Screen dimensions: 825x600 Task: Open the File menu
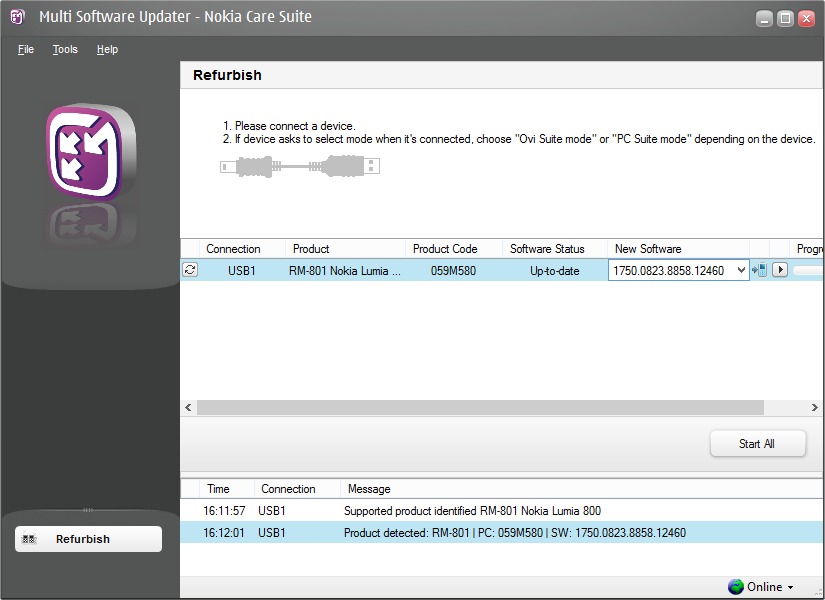[x=26, y=49]
